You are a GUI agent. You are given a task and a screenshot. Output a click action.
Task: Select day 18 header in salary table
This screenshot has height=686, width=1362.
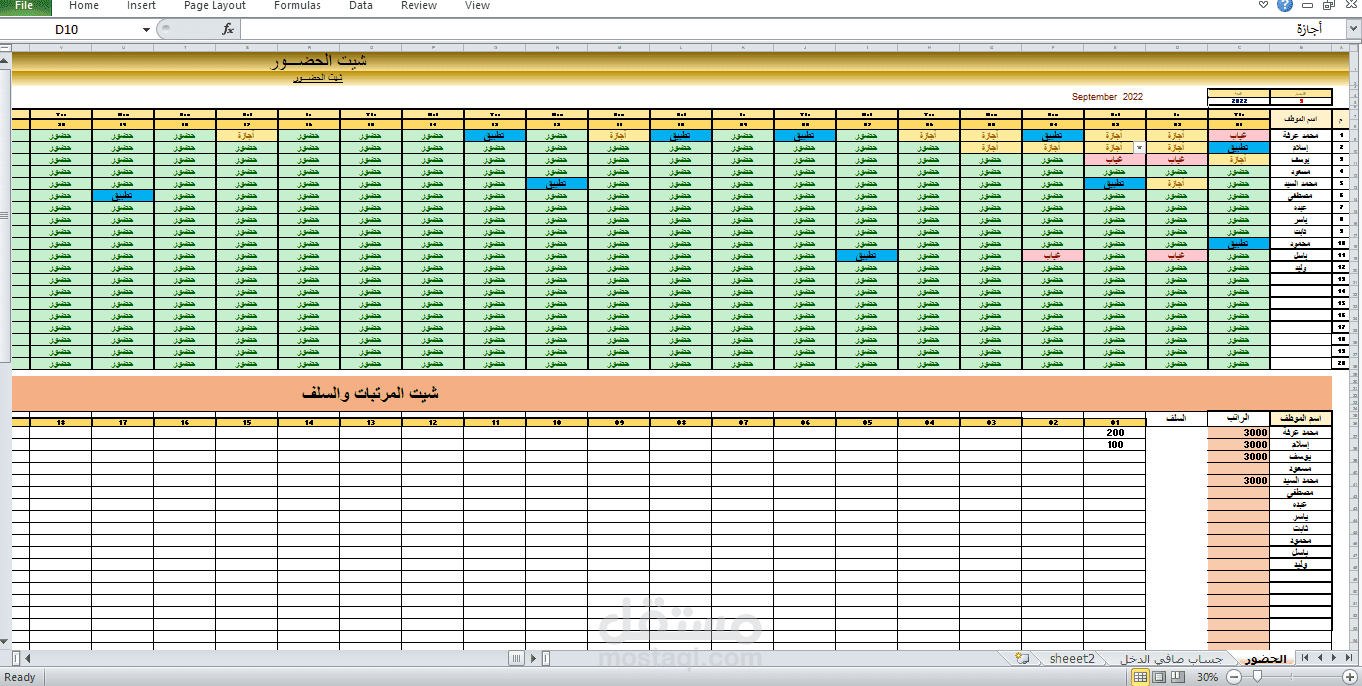[x=61, y=423]
